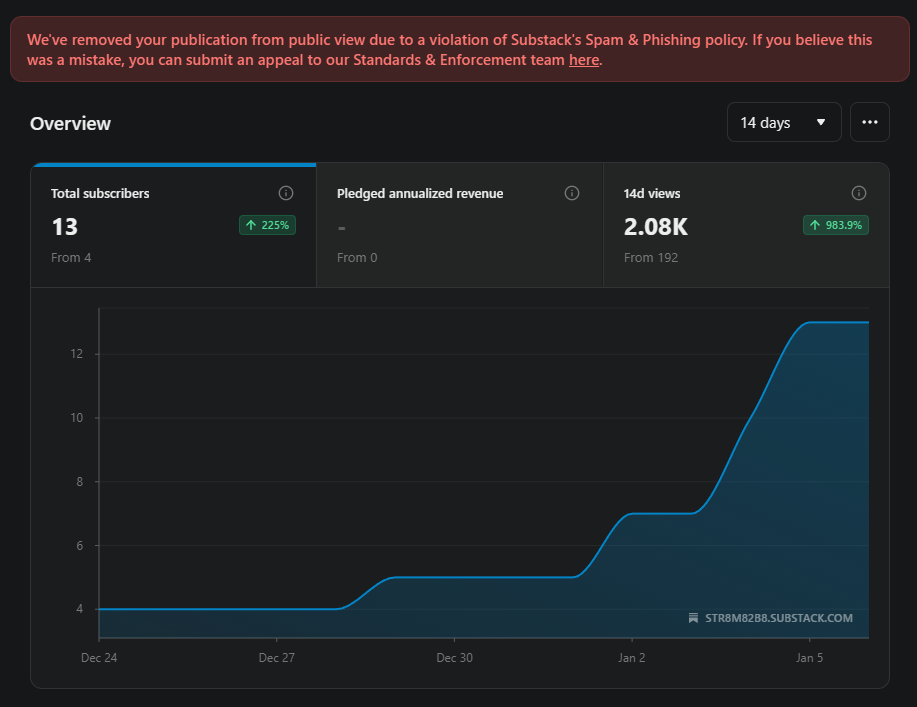The height and width of the screenshot is (707, 917).
Task: Click the Jan 5 axis label
Action: coord(809,658)
